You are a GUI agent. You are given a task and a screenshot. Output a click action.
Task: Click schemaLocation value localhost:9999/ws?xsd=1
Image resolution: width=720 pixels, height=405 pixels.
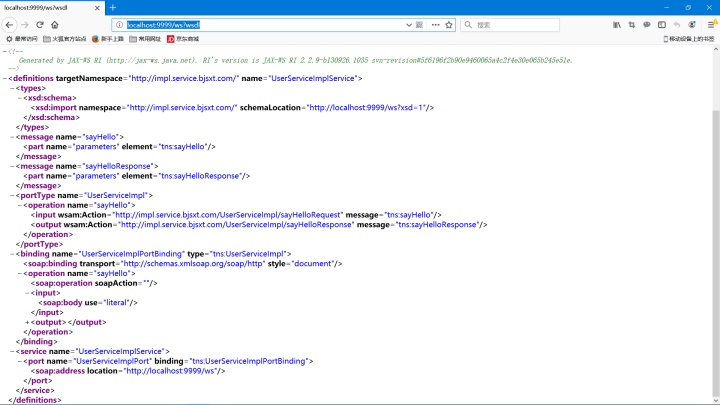coord(367,107)
